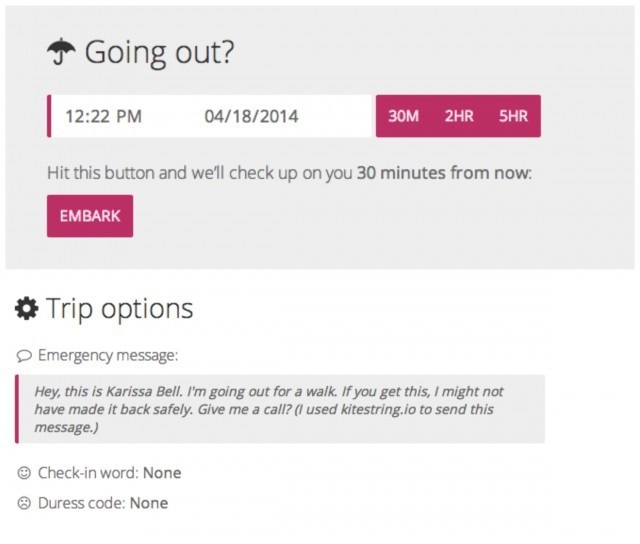
Task: Click the 12:22 PM time field
Action: [104, 116]
